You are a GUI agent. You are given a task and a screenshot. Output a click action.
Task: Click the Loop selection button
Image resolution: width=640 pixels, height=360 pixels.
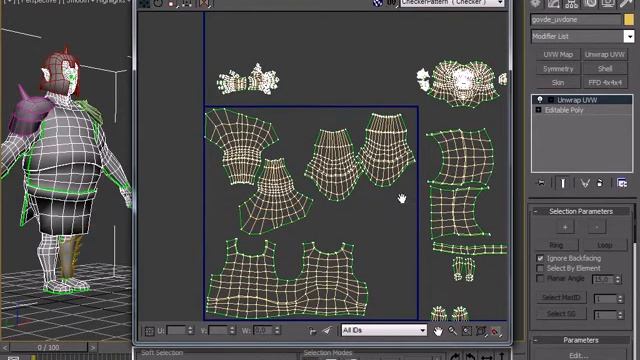pos(604,245)
